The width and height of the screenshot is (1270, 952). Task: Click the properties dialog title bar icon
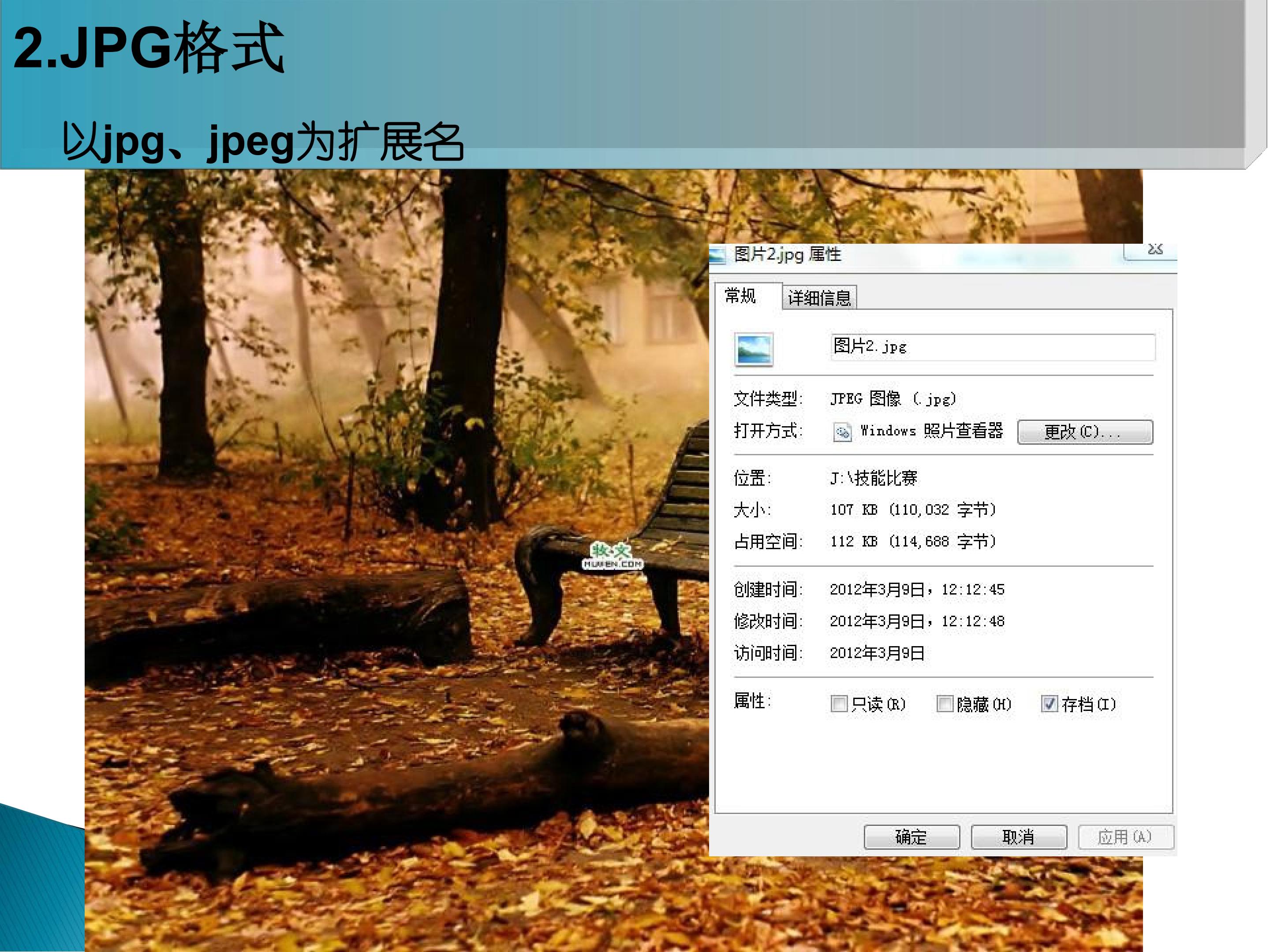click(x=717, y=255)
